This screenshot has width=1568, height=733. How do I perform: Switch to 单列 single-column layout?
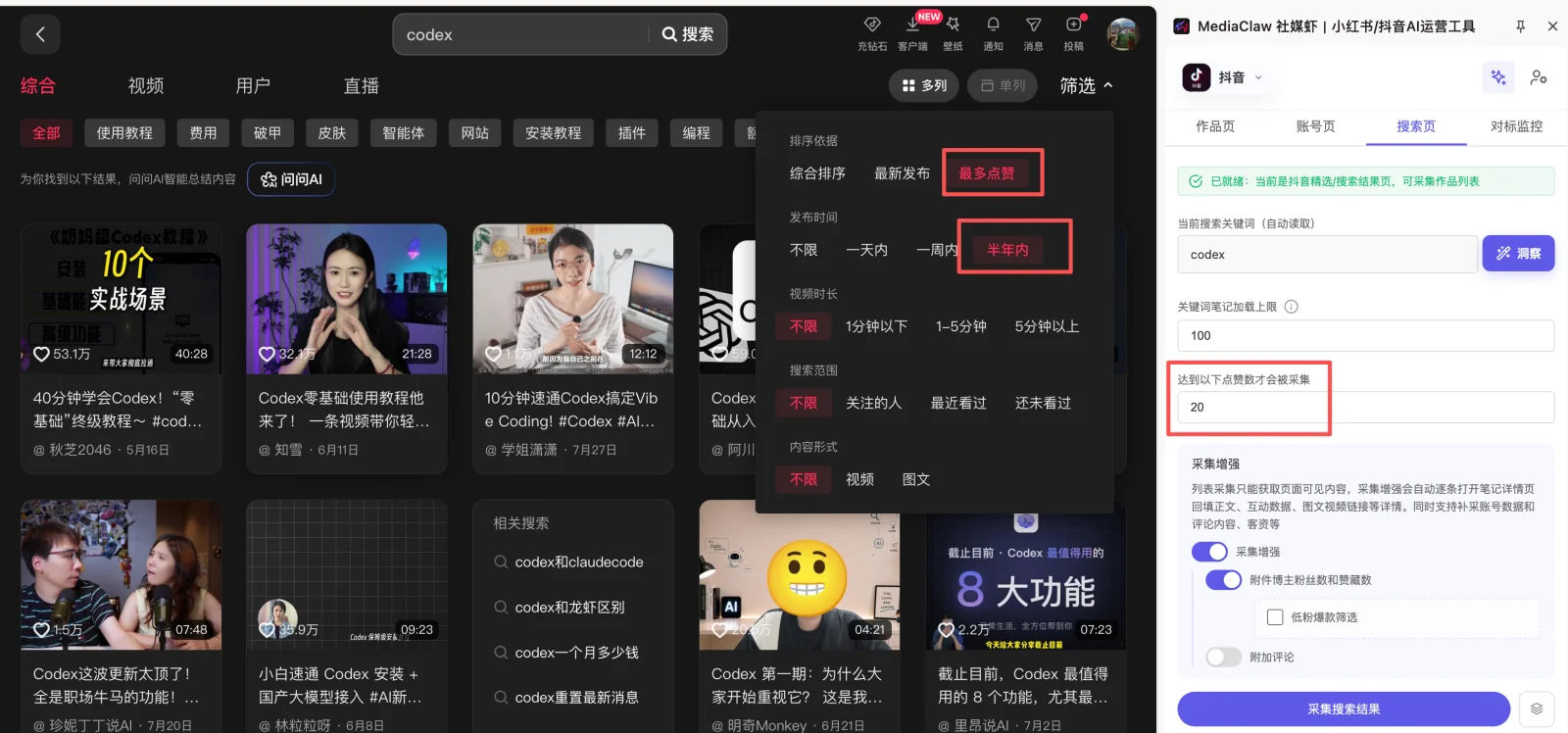tap(1003, 85)
